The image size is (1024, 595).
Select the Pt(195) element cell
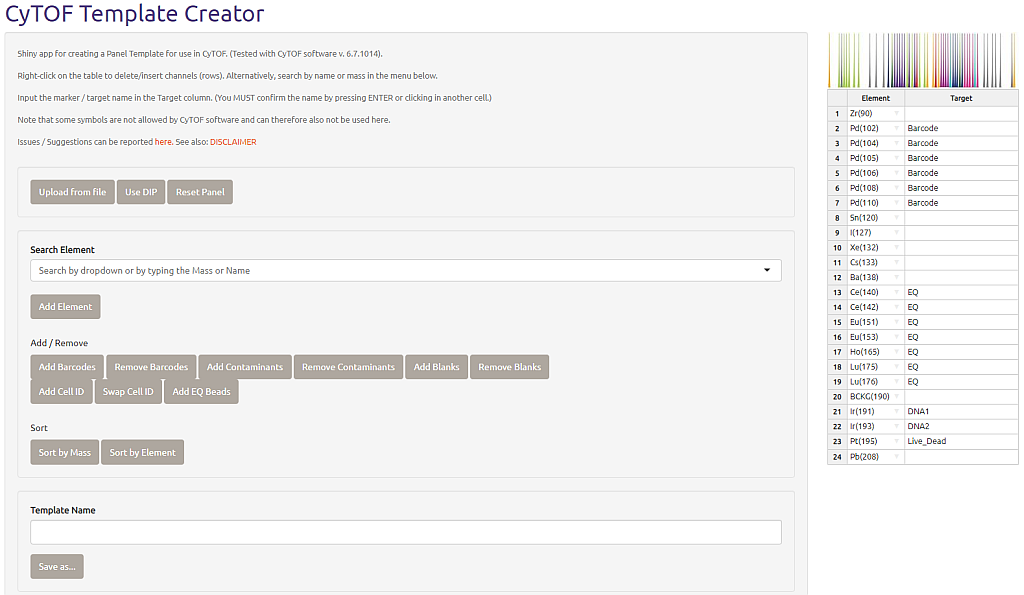click(876, 442)
